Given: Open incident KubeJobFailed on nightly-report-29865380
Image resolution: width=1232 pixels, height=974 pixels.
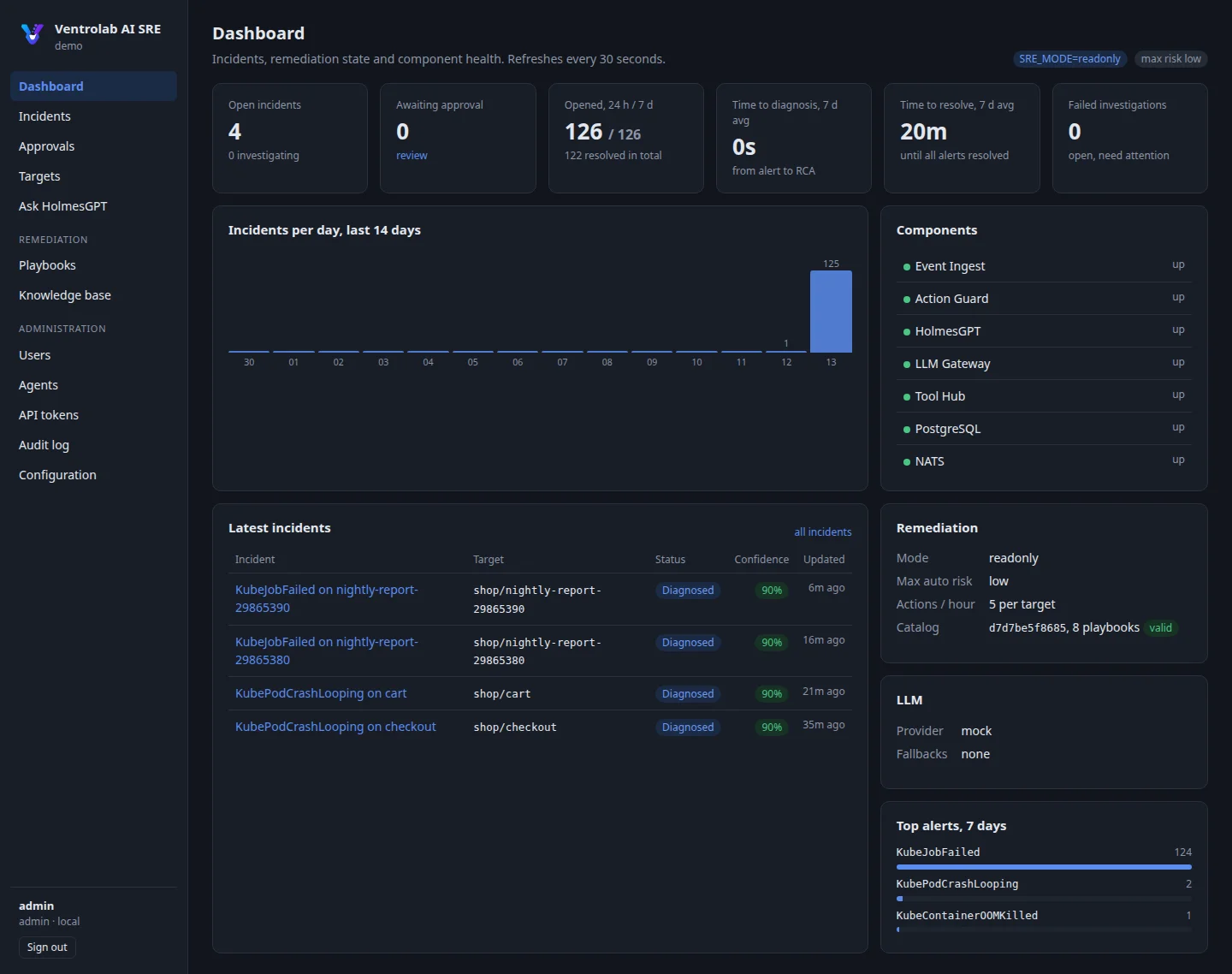Looking at the screenshot, I should (327, 651).
